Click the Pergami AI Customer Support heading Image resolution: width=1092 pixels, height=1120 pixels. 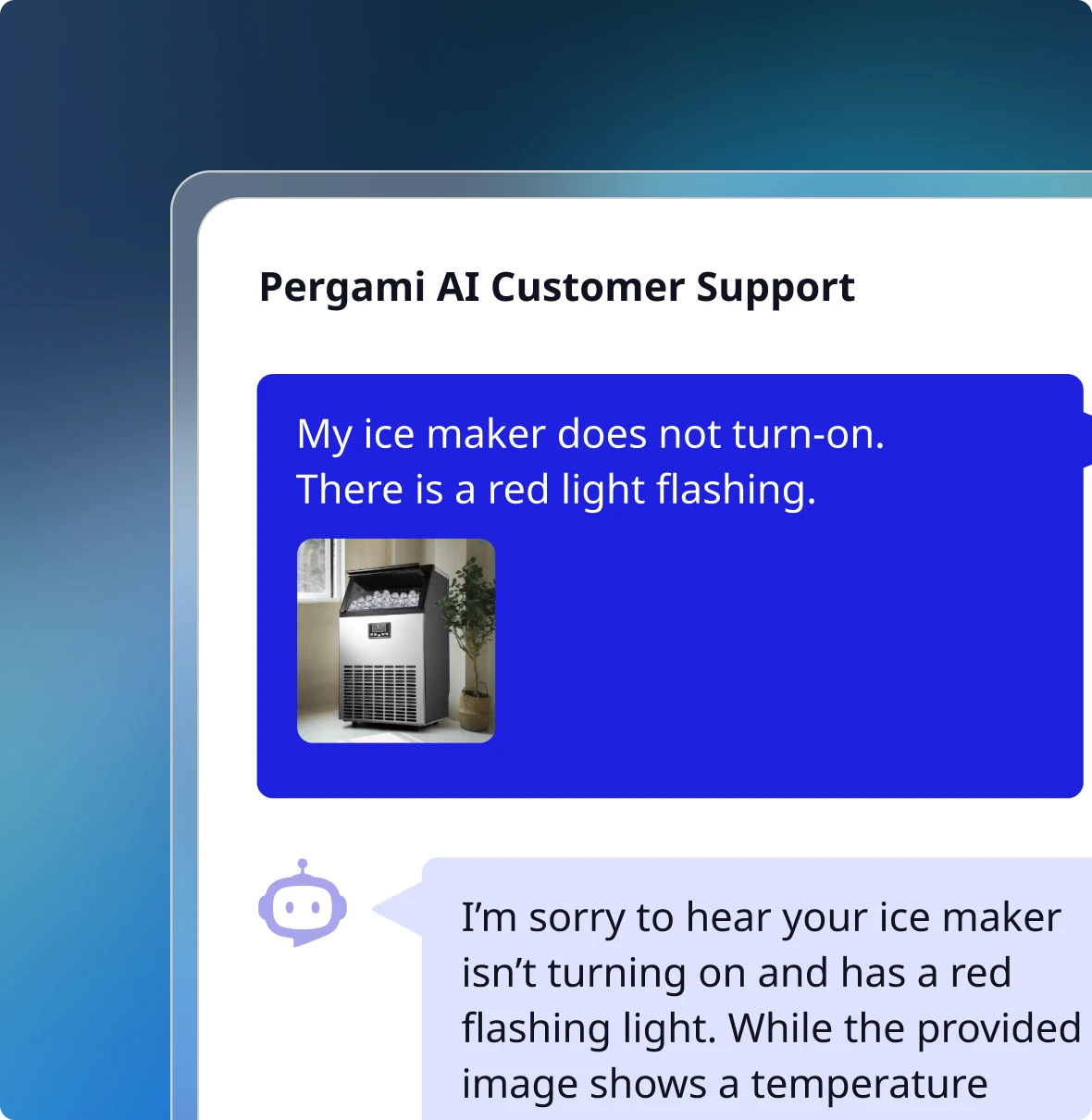pos(557,287)
